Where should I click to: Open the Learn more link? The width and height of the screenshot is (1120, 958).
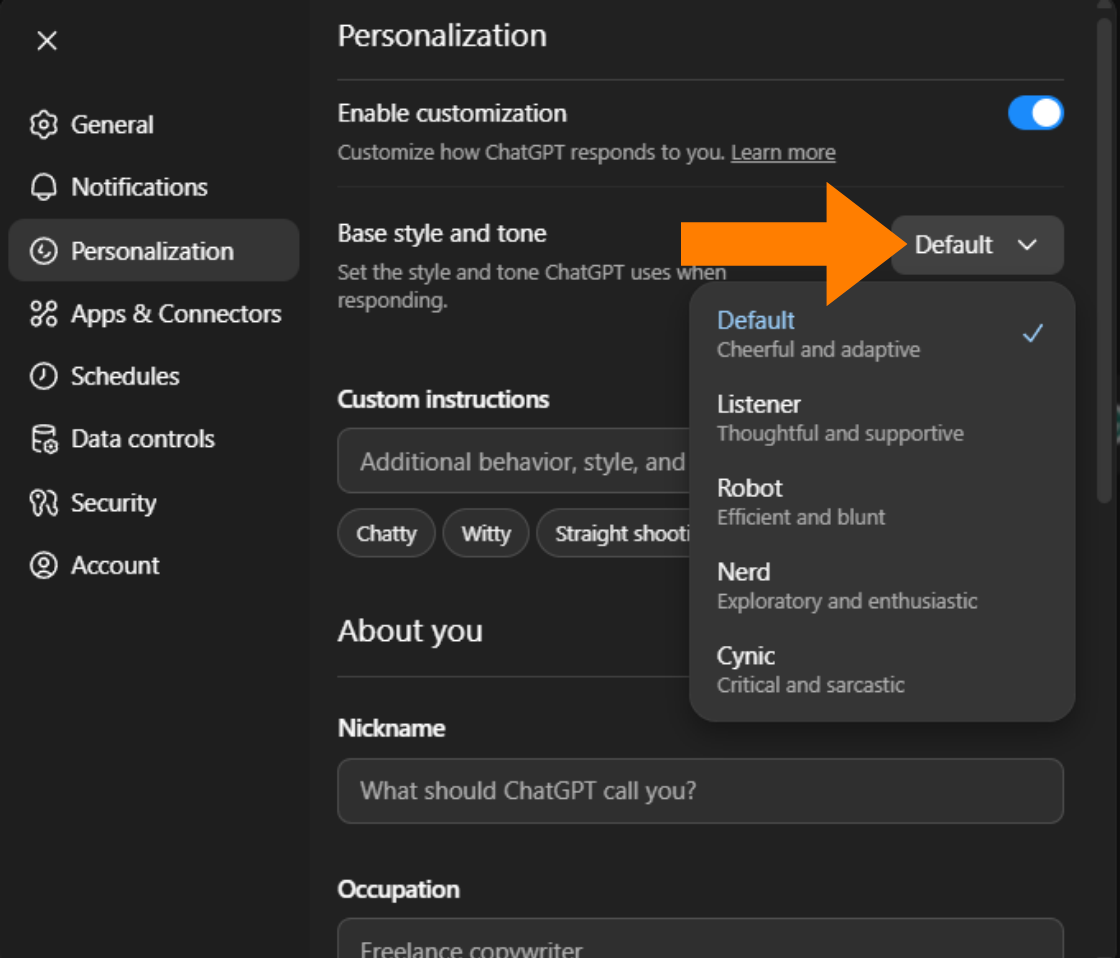click(783, 152)
